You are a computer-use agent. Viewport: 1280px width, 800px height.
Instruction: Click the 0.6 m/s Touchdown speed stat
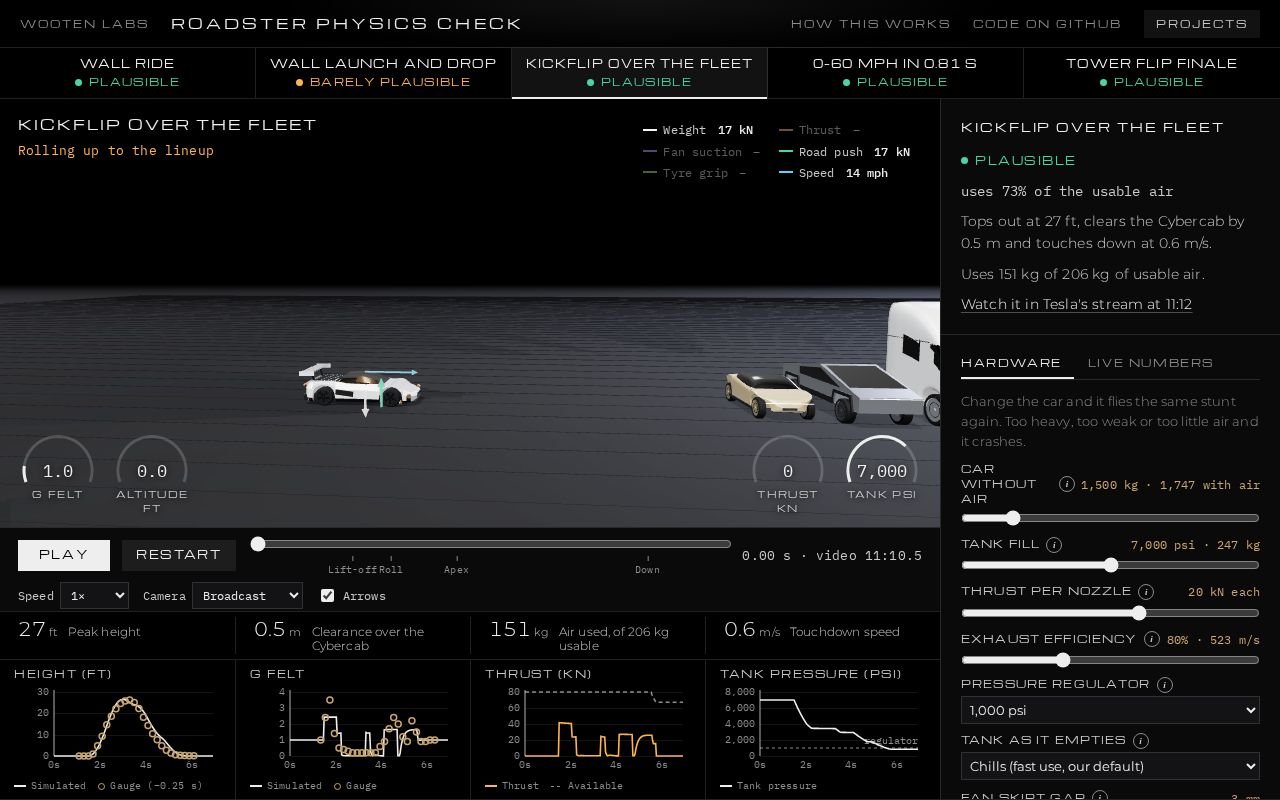pyautogui.click(x=823, y=635)
